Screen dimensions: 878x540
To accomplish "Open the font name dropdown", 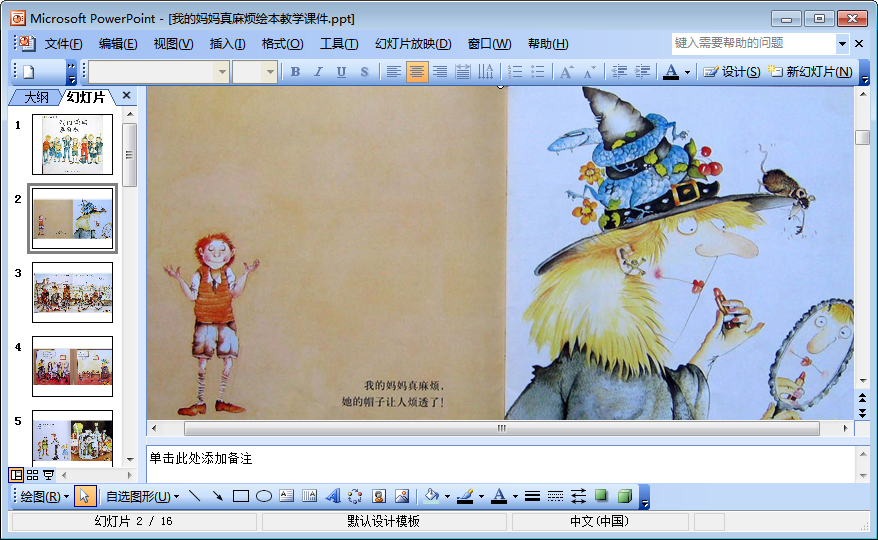I will (x=222, y=72).
